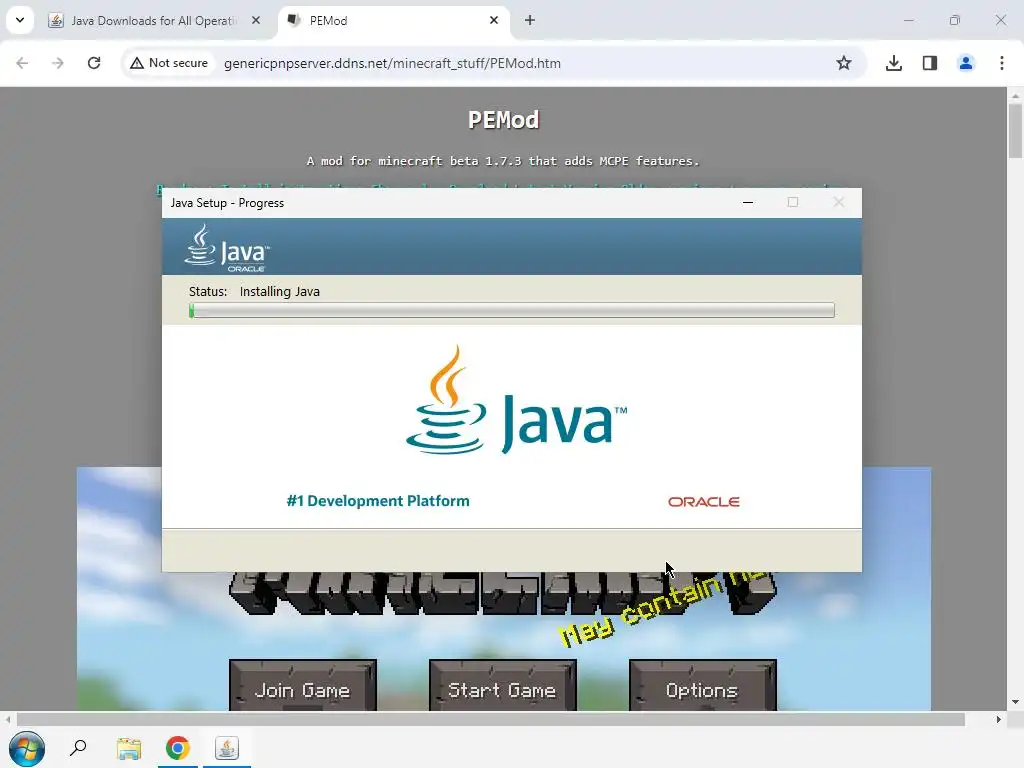
Task: Reload the PEMod page
Action: tap(94, 63)
